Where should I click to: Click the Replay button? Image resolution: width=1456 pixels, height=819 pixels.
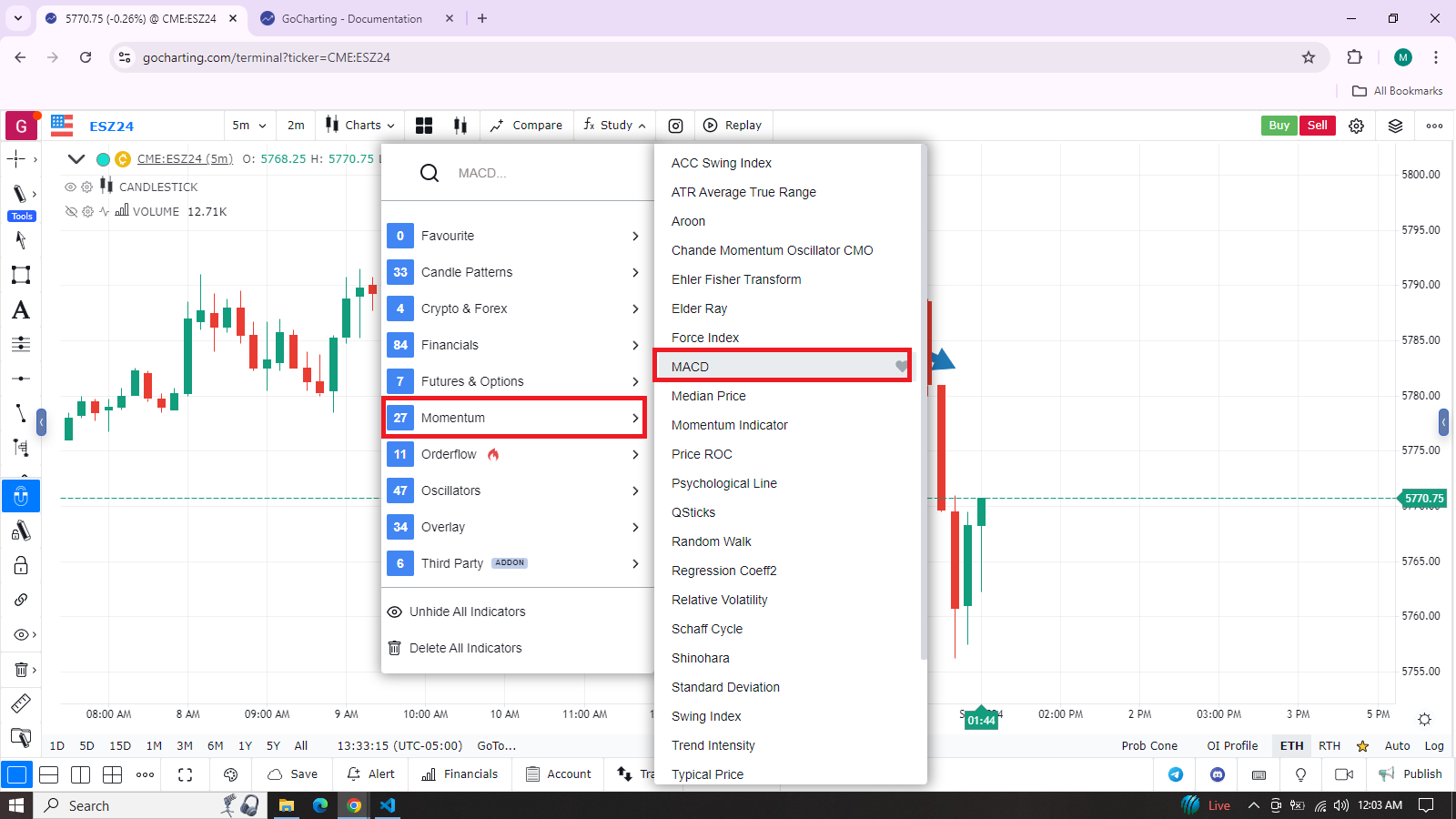click(x=733, y=126)
